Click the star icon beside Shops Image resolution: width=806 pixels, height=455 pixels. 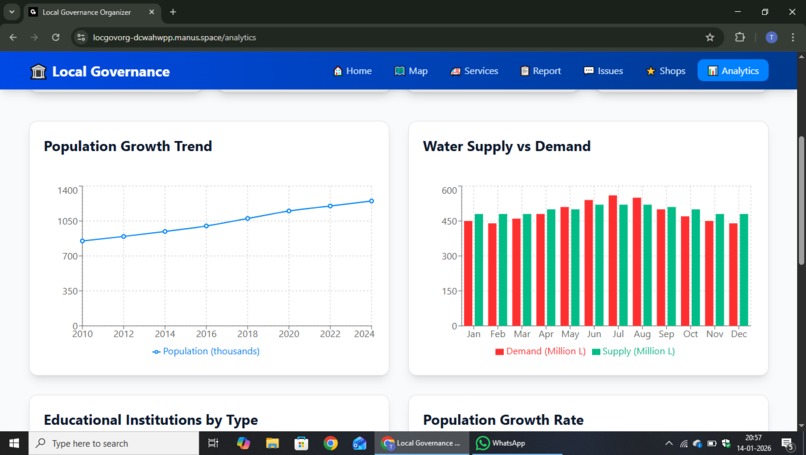click(651, 71)
